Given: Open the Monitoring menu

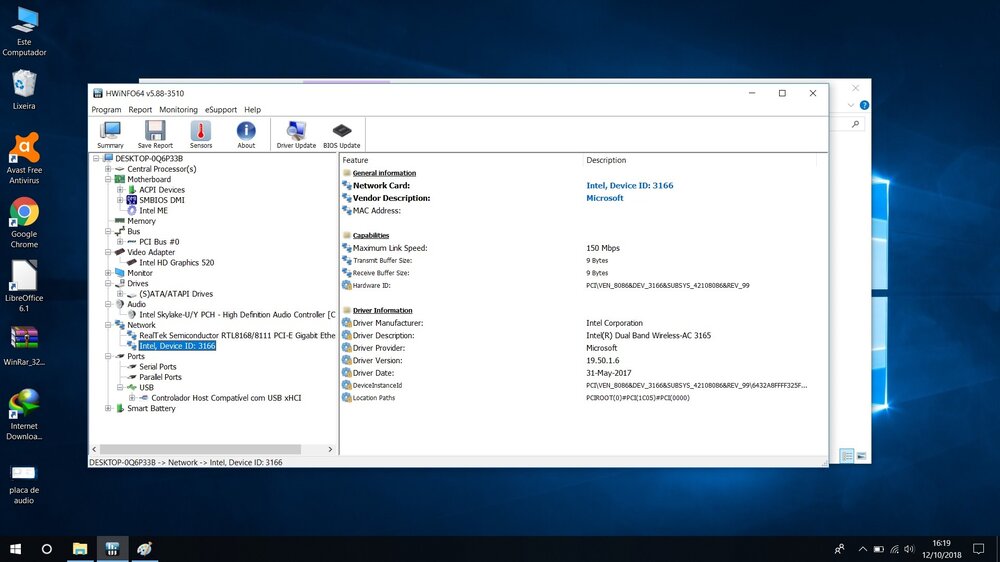Looking at the screenshot, I should coord(178,110).
